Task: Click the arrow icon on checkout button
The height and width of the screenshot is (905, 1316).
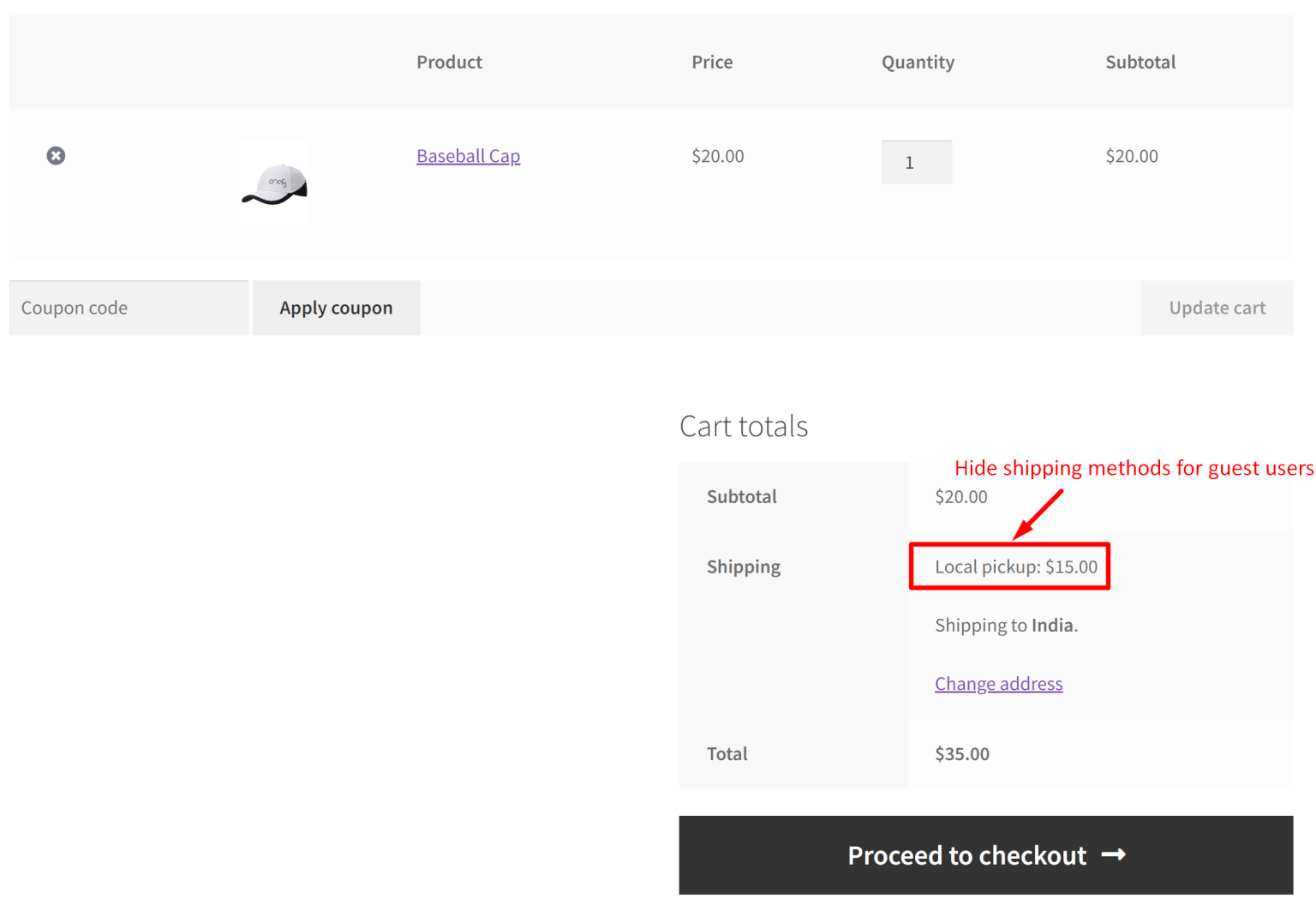Action: tap(1115, 854)
